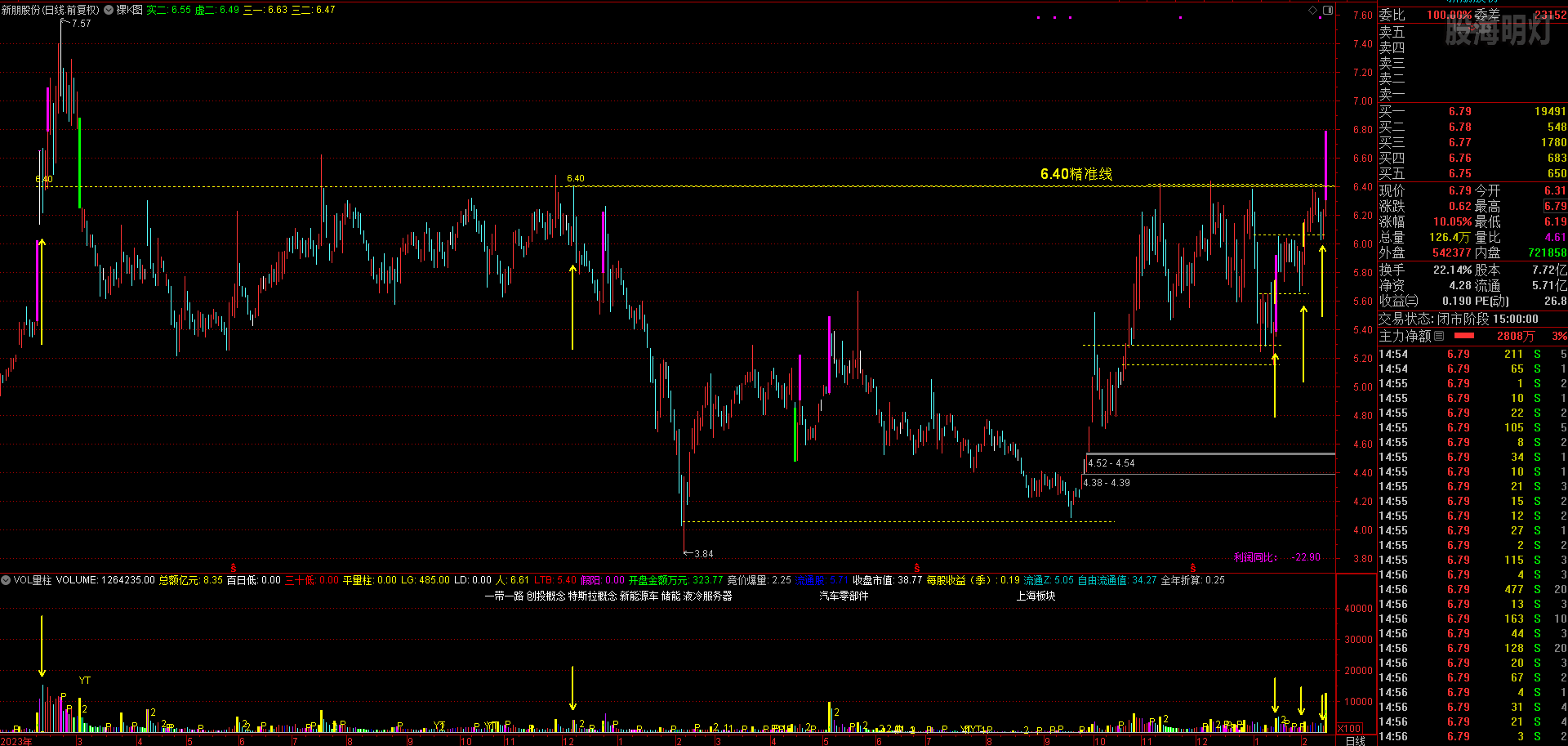Click the VOL量柱 indicator label
Viewport: 1568px width, 746px height.
click(33, 580)
